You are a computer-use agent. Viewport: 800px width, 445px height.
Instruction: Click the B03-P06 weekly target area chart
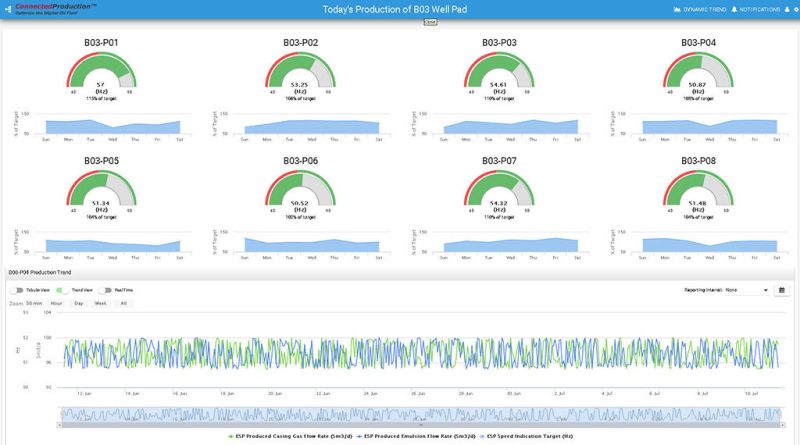[311, 244]
